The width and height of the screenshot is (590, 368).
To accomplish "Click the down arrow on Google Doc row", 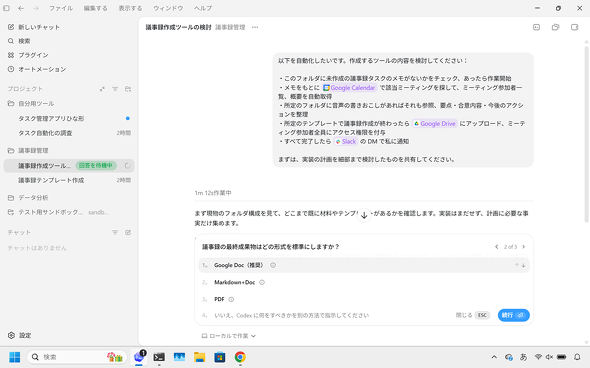I will pos(523,265).
